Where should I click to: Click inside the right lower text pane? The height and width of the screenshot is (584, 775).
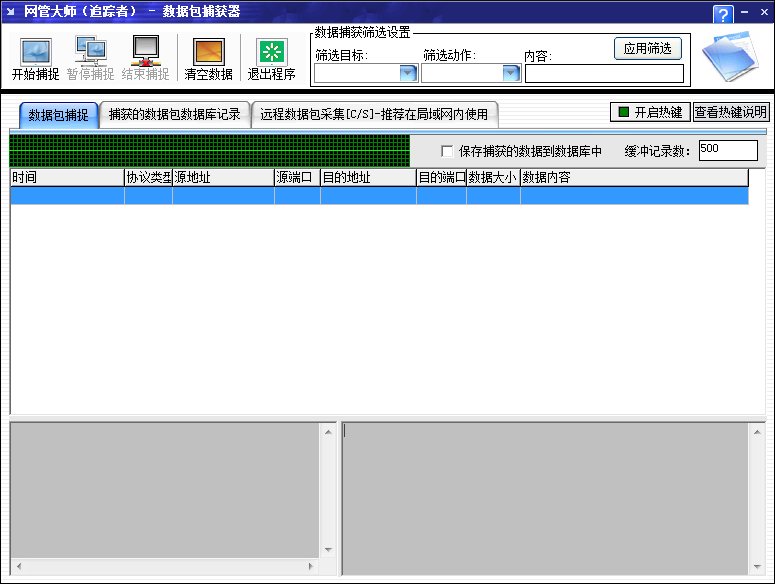click(545, 499)
